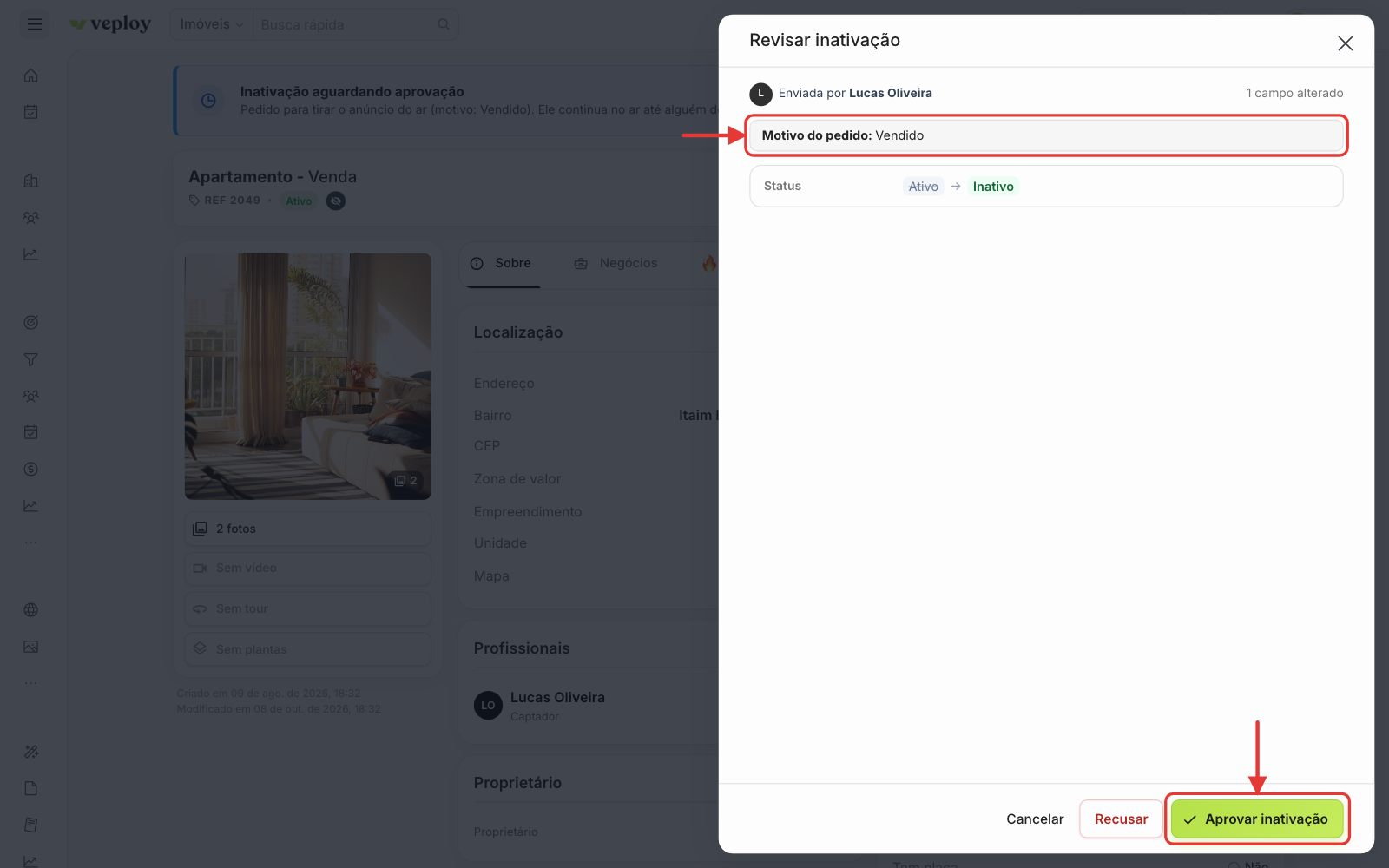1389x868 pixels.
Task: Click the L avatar next to Enviada por
Action: [x=760, y=94]
